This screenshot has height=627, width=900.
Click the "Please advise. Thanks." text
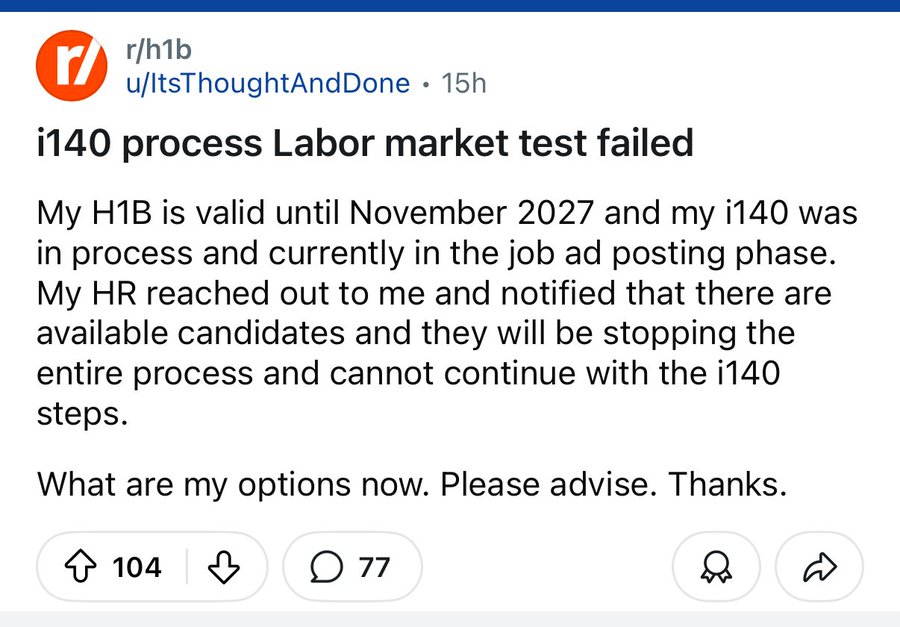(614, 485)
